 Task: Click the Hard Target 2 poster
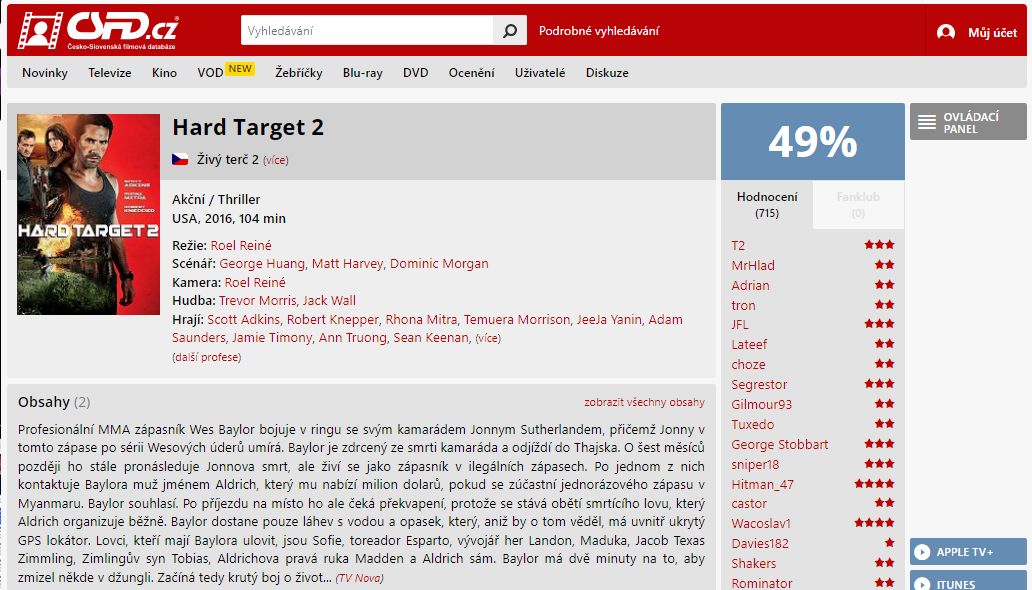[x=88, y=214]
